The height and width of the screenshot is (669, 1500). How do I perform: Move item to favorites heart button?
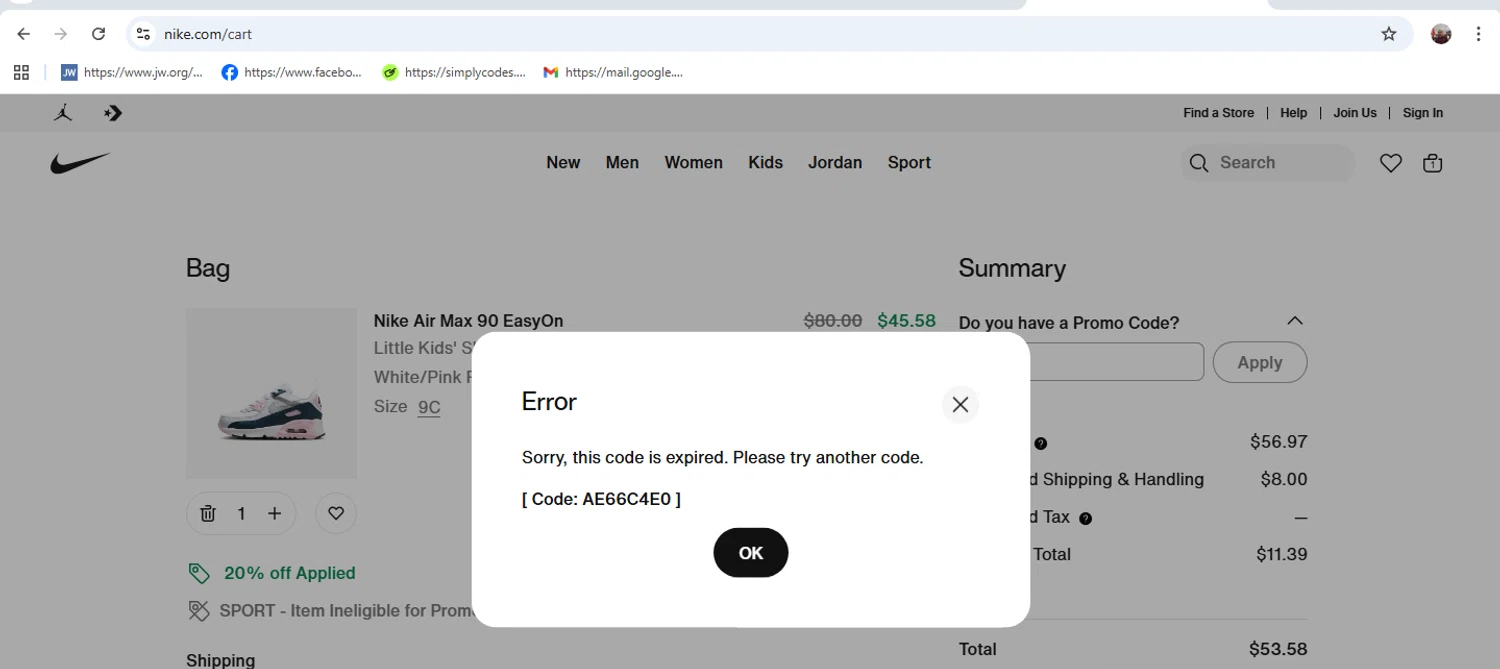coord(336,514)
